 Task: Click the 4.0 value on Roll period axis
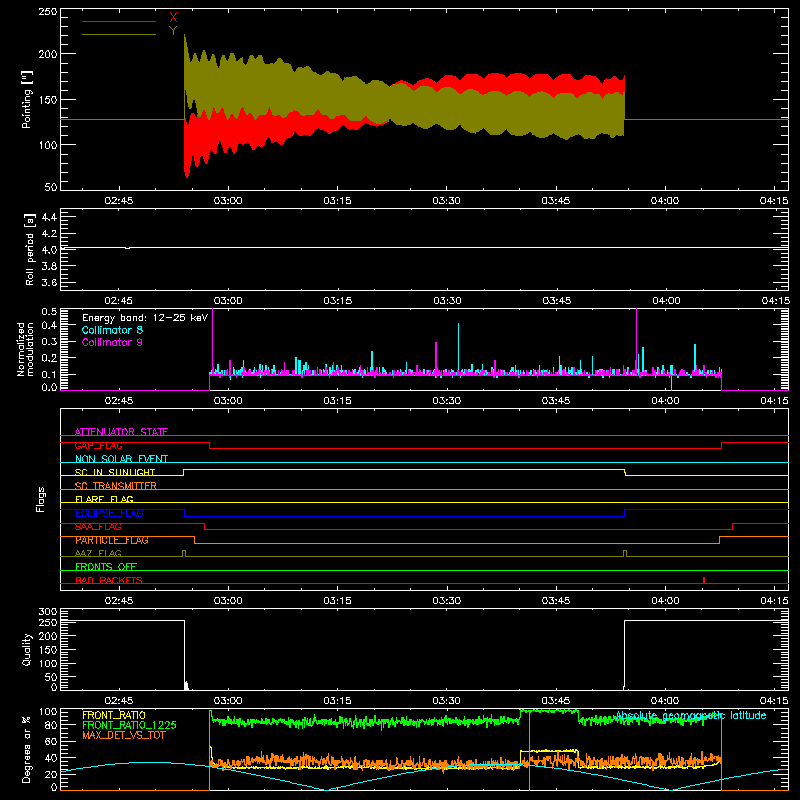(49, 250)
